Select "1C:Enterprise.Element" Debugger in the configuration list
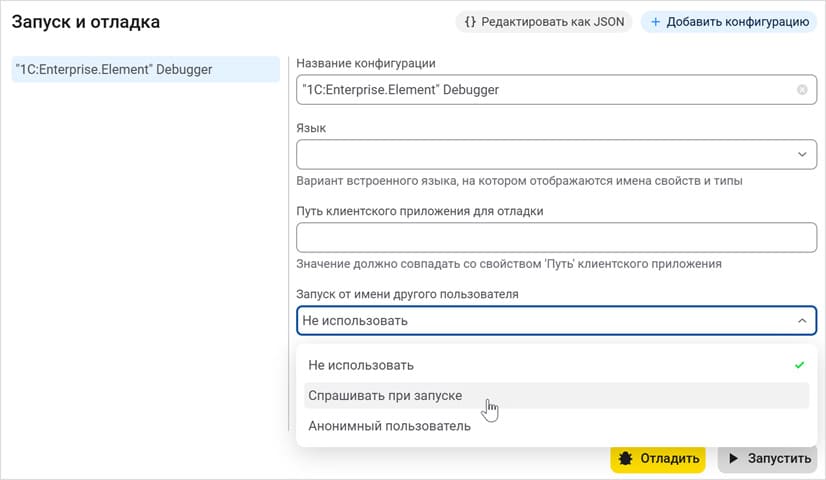The height and width of the screenshot is (480, 826). point(145,69)
